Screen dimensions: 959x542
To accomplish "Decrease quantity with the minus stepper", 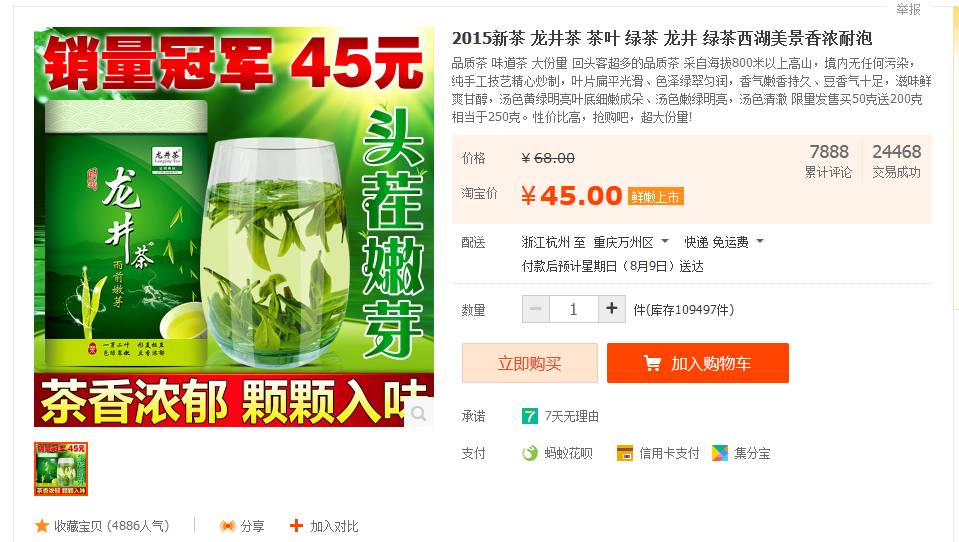I will click(536, 309).
